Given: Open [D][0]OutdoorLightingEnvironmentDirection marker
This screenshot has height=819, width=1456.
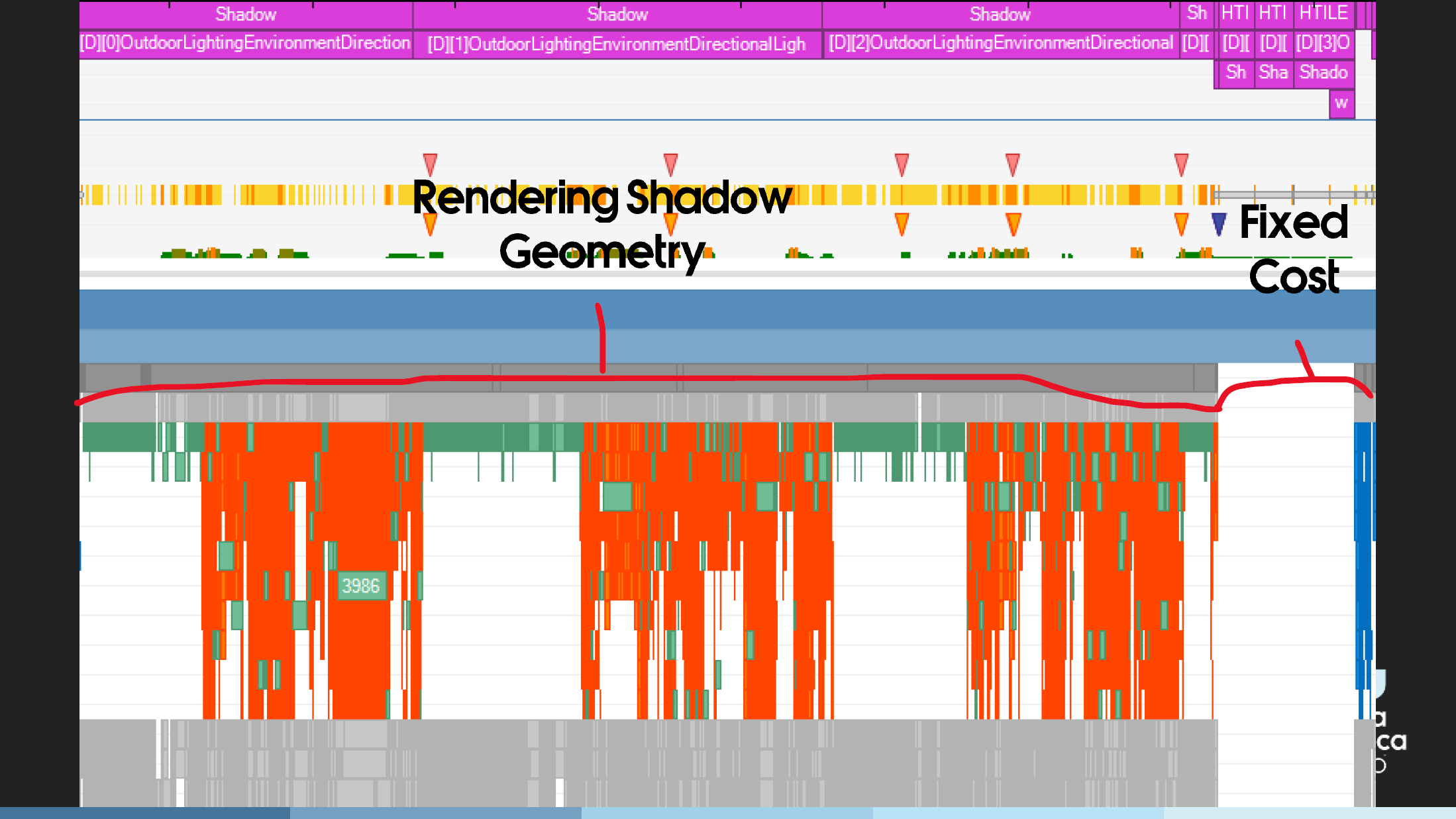Looking at the screenshot, I should tap(246, 43).
